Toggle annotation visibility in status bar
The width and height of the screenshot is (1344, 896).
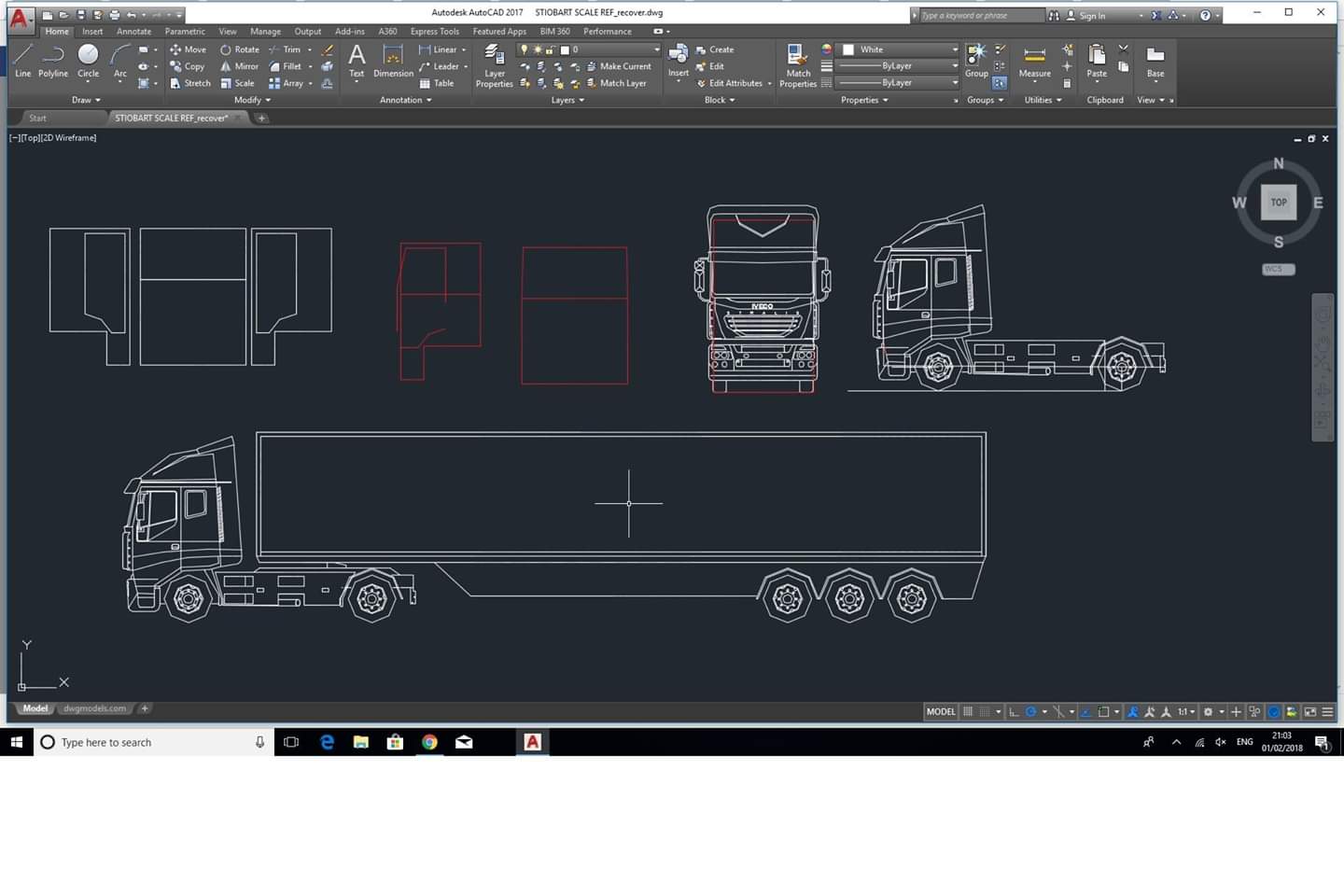click(x=1133, y=711)
